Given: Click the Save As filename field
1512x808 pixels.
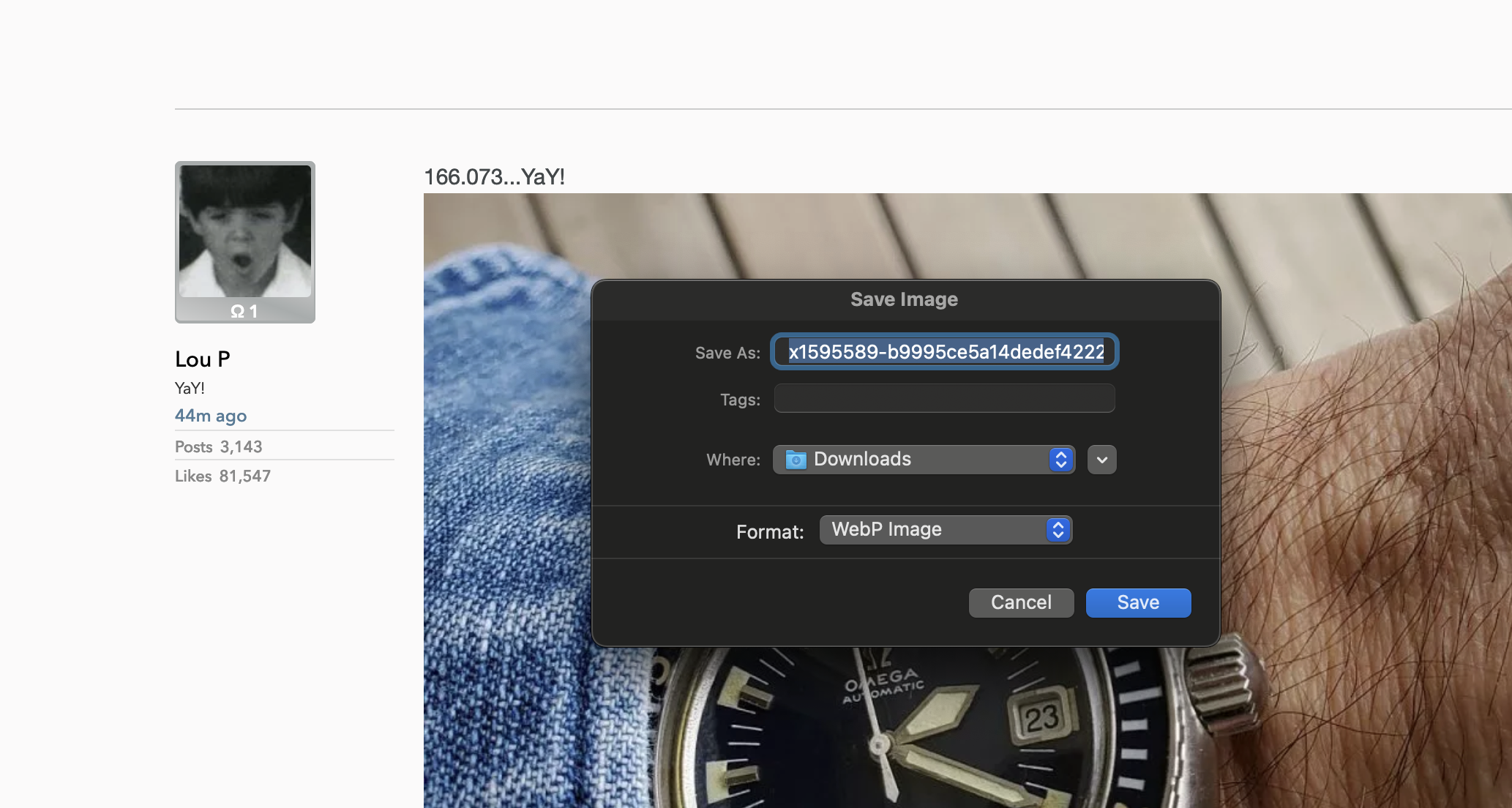Looking at the screenshot, I should (944, 352).
